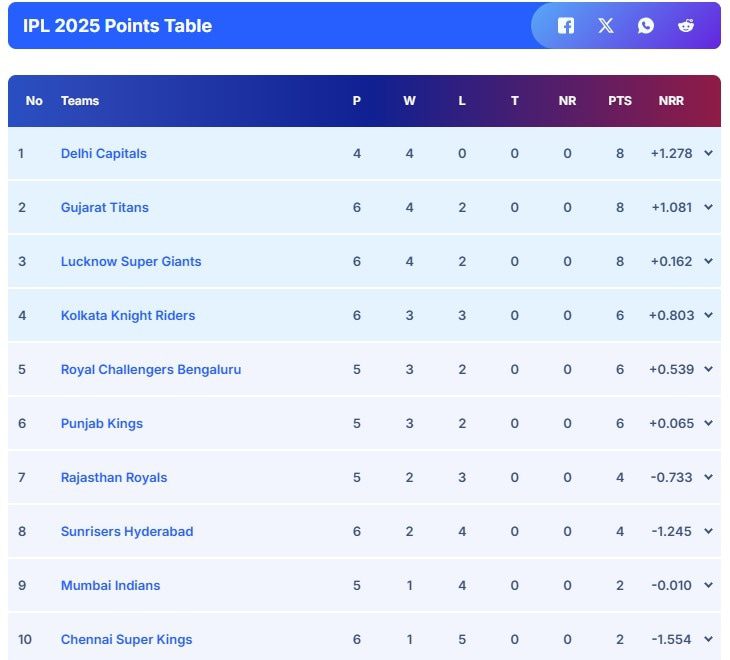Expand Rajasthan Royals row chevron
Image resolution: width=730 pixels, height=660 pixels.
click(708, 477)
